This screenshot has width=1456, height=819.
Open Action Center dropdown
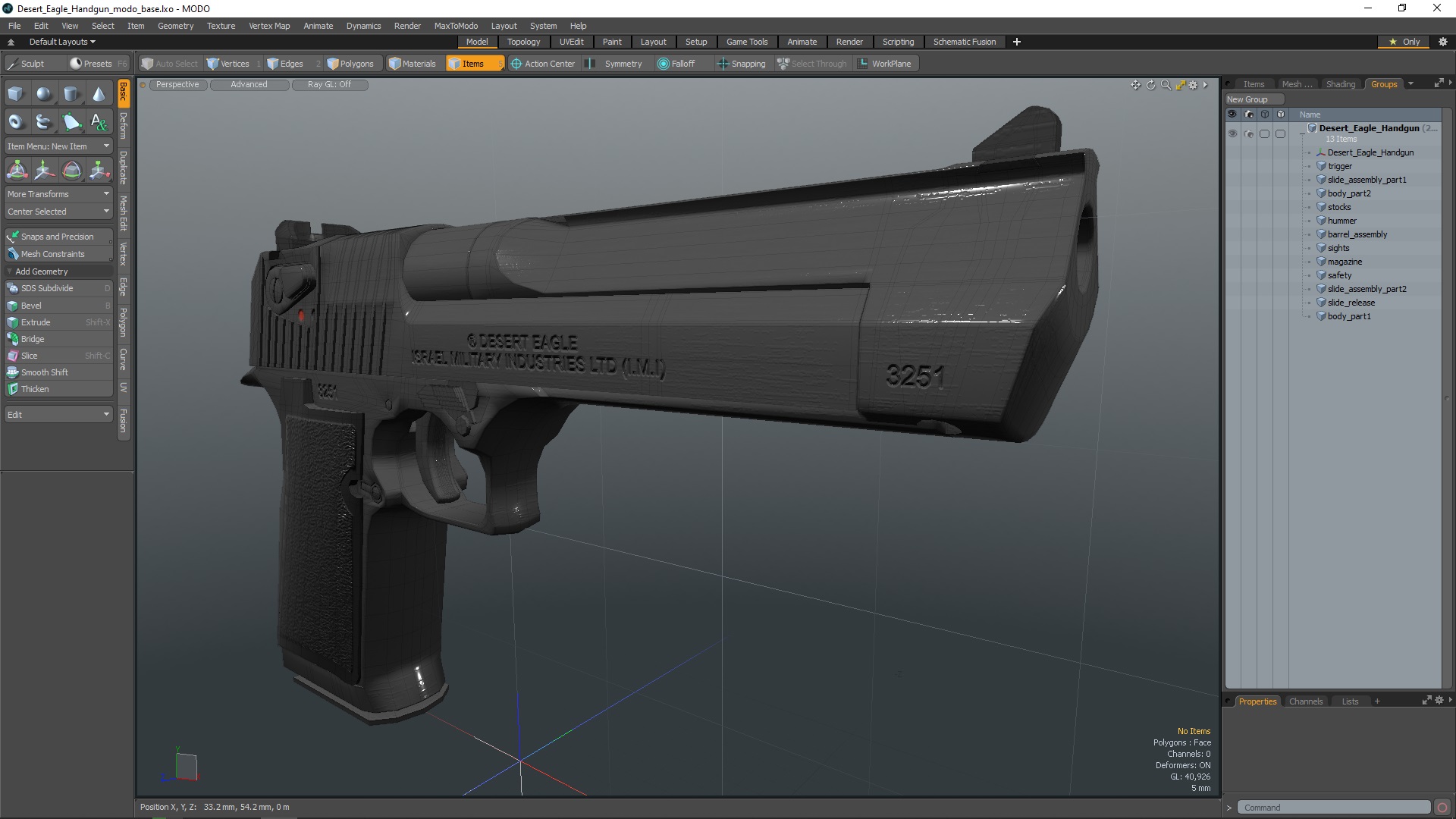[x=543, y=64]
